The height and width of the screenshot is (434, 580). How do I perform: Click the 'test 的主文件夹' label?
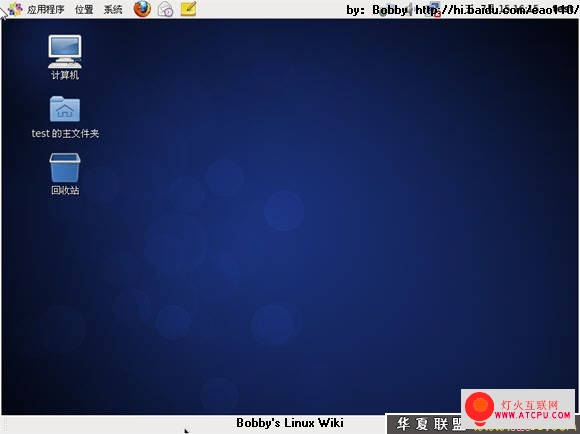[x=65, y=133]
